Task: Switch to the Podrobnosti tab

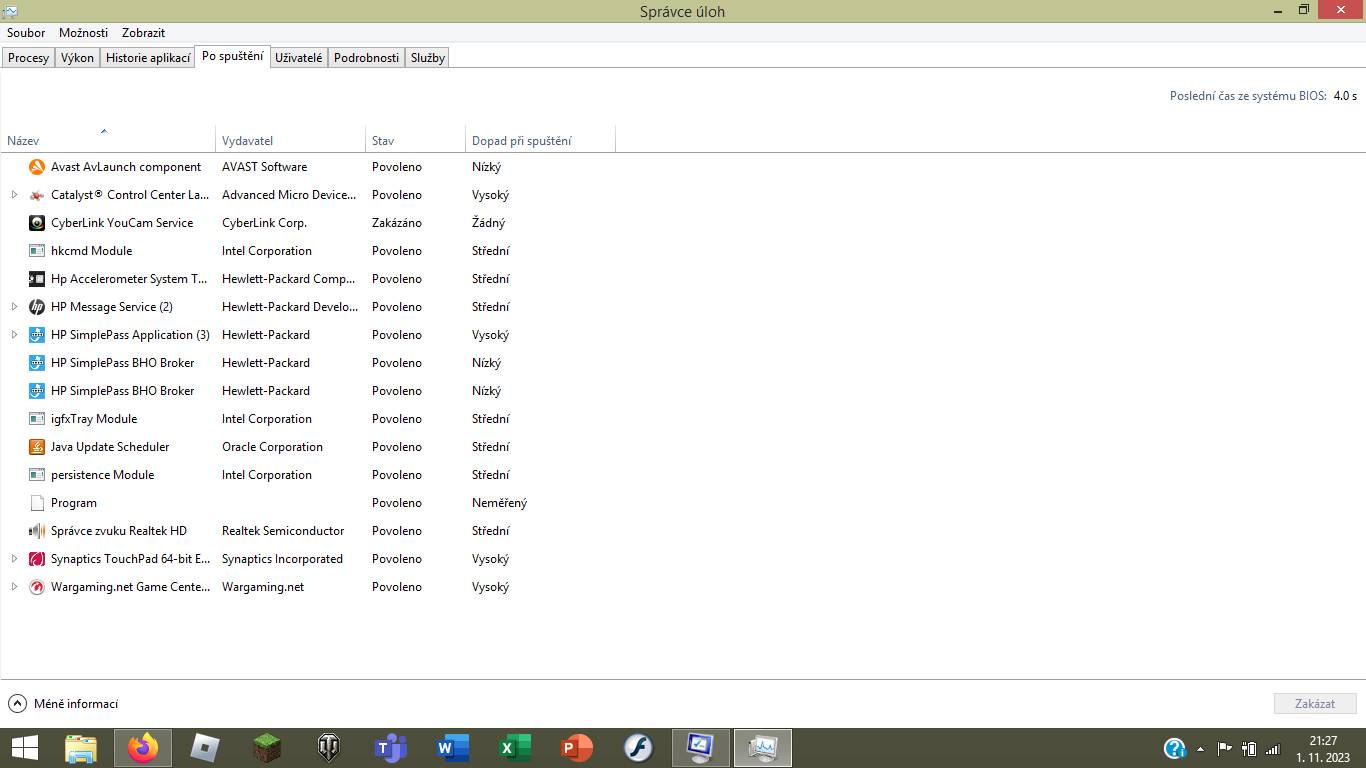Action: pos(366,58)
